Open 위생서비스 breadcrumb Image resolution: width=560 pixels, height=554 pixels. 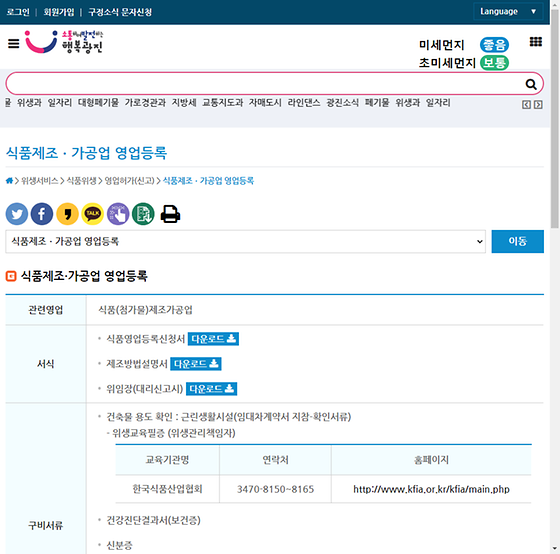coord(39,181)
